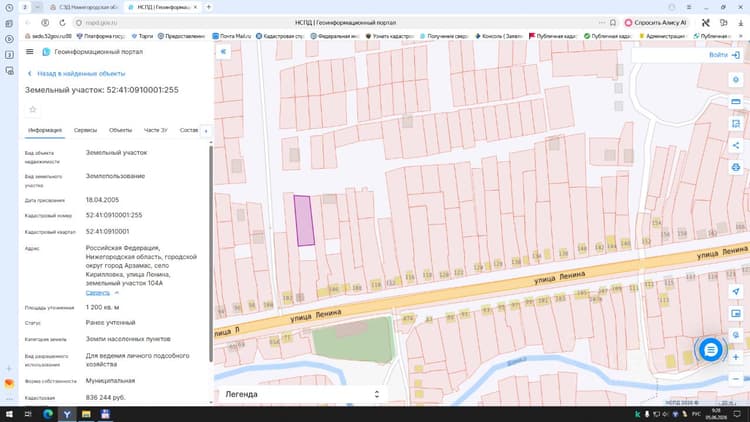Toggle the mini-map overview button
This screenshot has width=750, height=422.
pos(736,313)
